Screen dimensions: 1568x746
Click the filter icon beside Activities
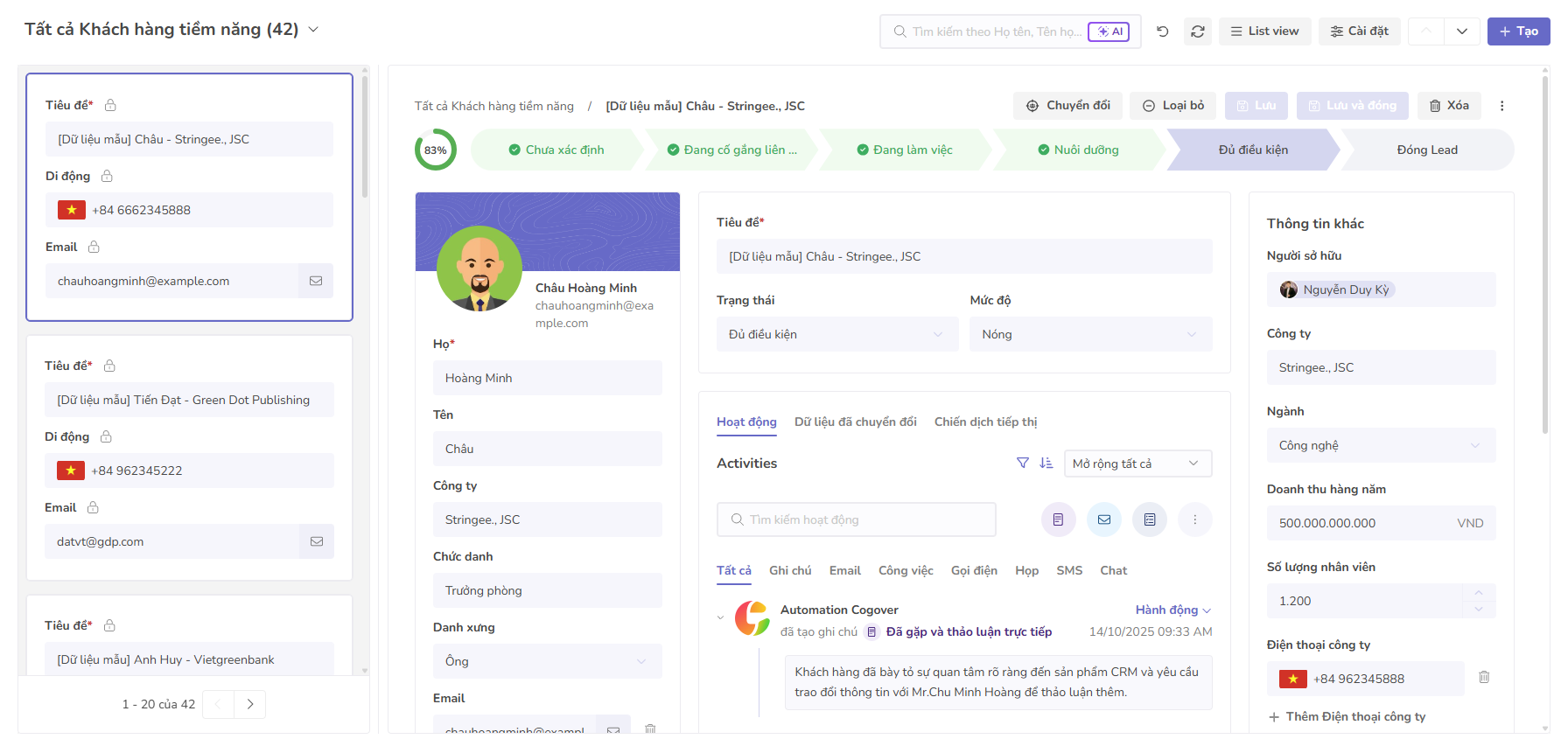[x=1022, y=463]
